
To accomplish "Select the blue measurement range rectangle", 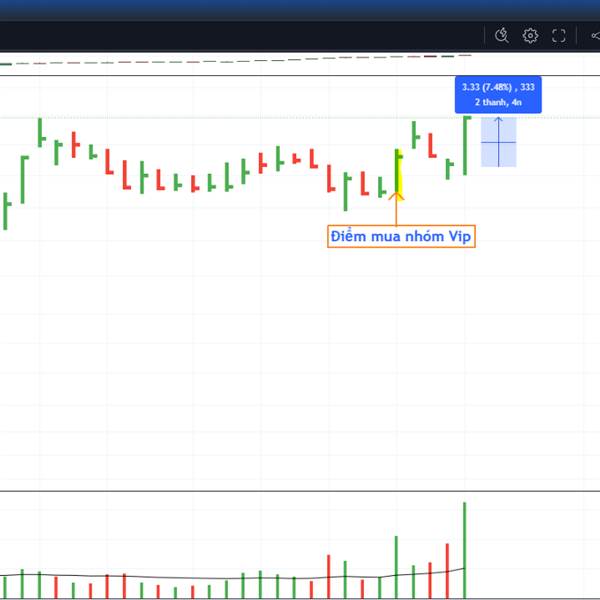I will coord(498,142).
